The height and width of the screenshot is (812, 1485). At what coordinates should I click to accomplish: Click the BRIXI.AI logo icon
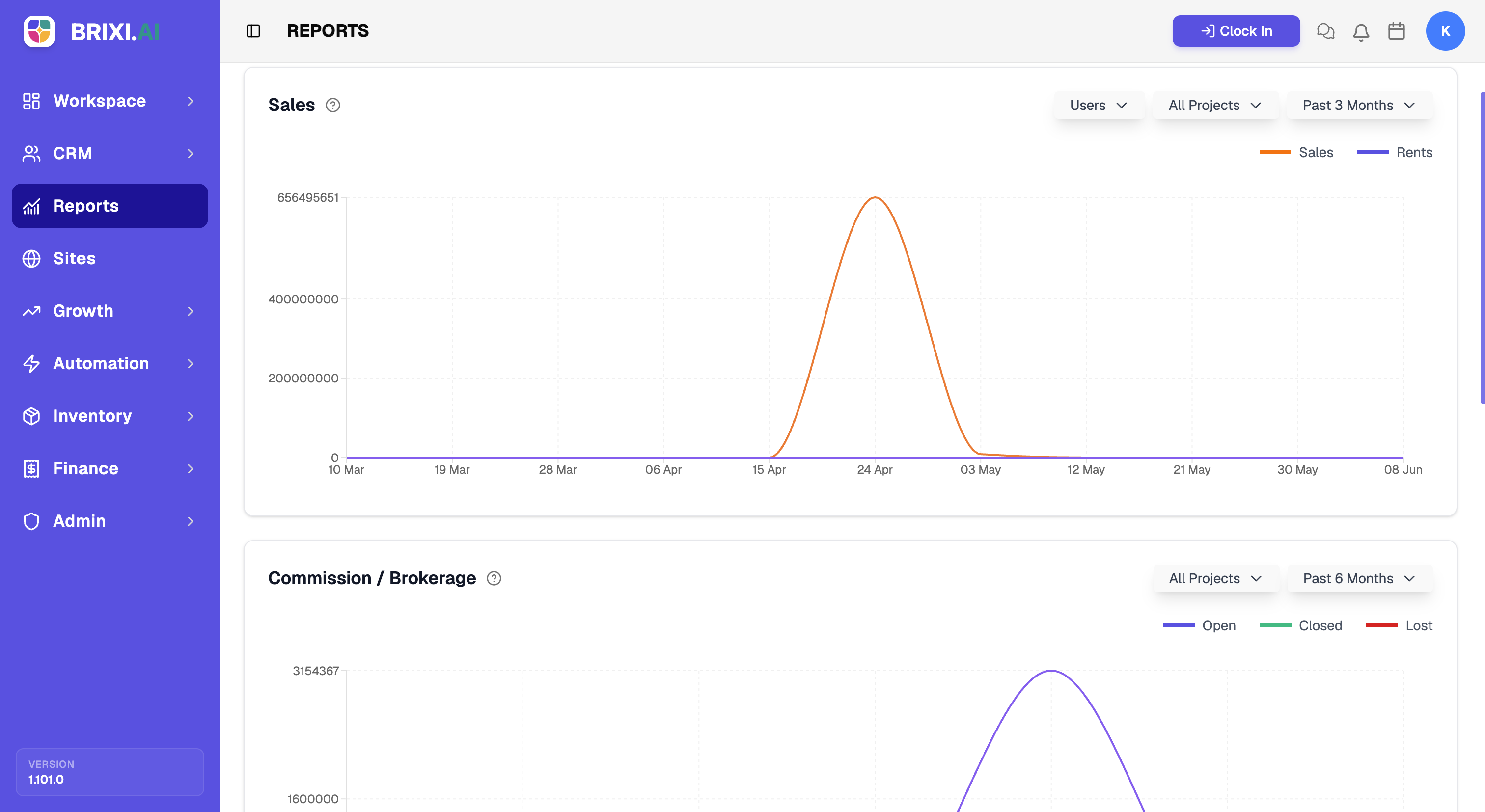point(39,31)
